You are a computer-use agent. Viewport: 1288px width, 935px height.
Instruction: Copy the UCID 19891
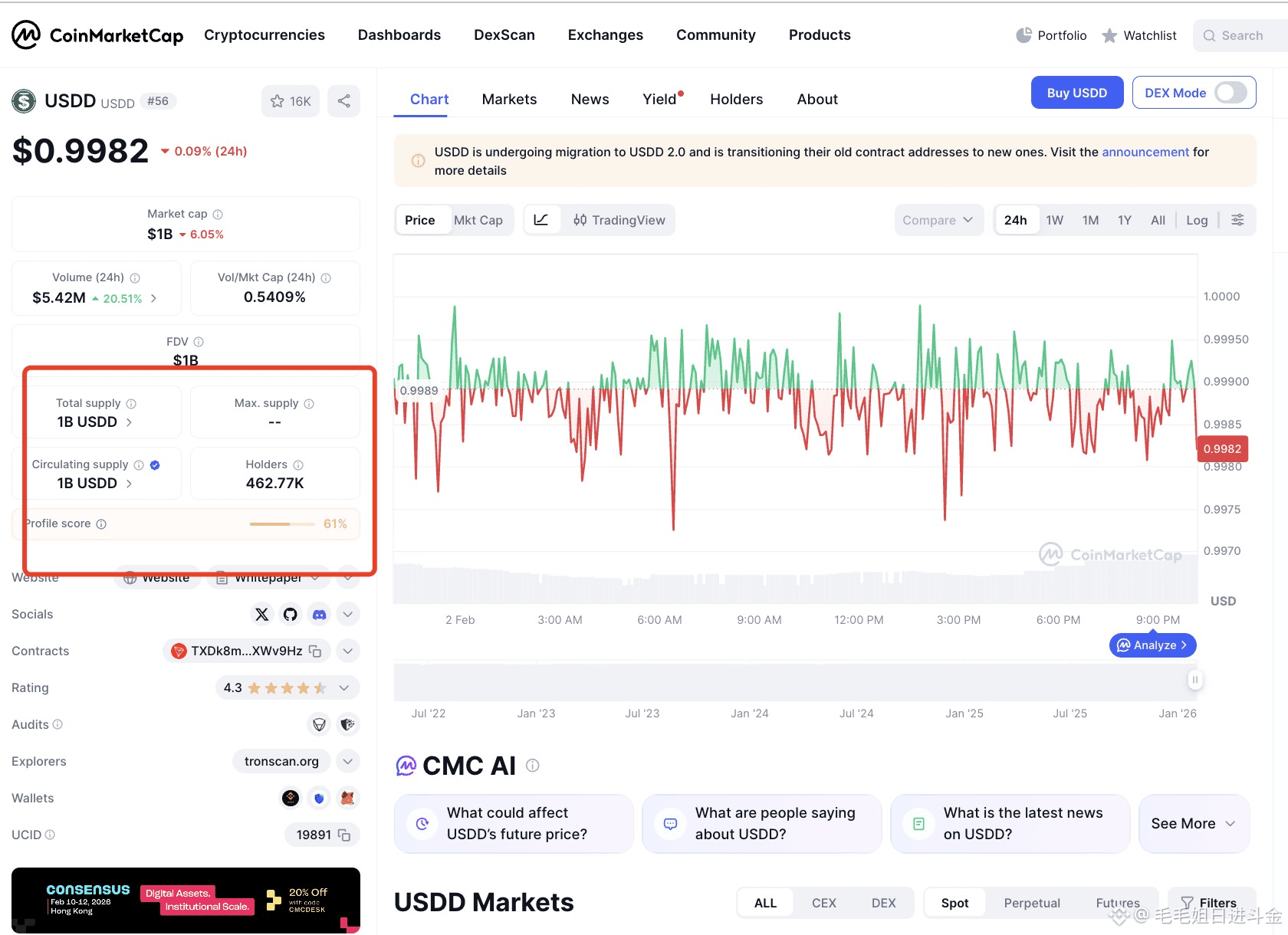pos(344,835)
